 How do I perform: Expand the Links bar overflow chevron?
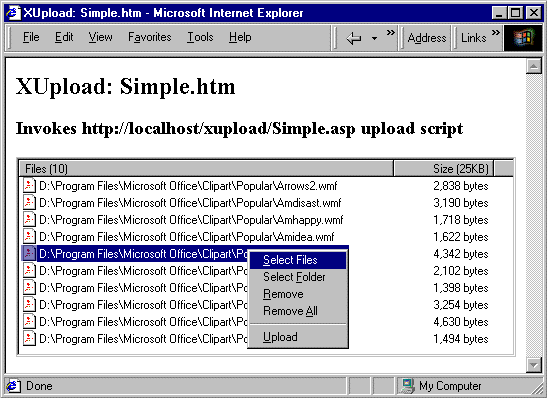pos(495,33)
